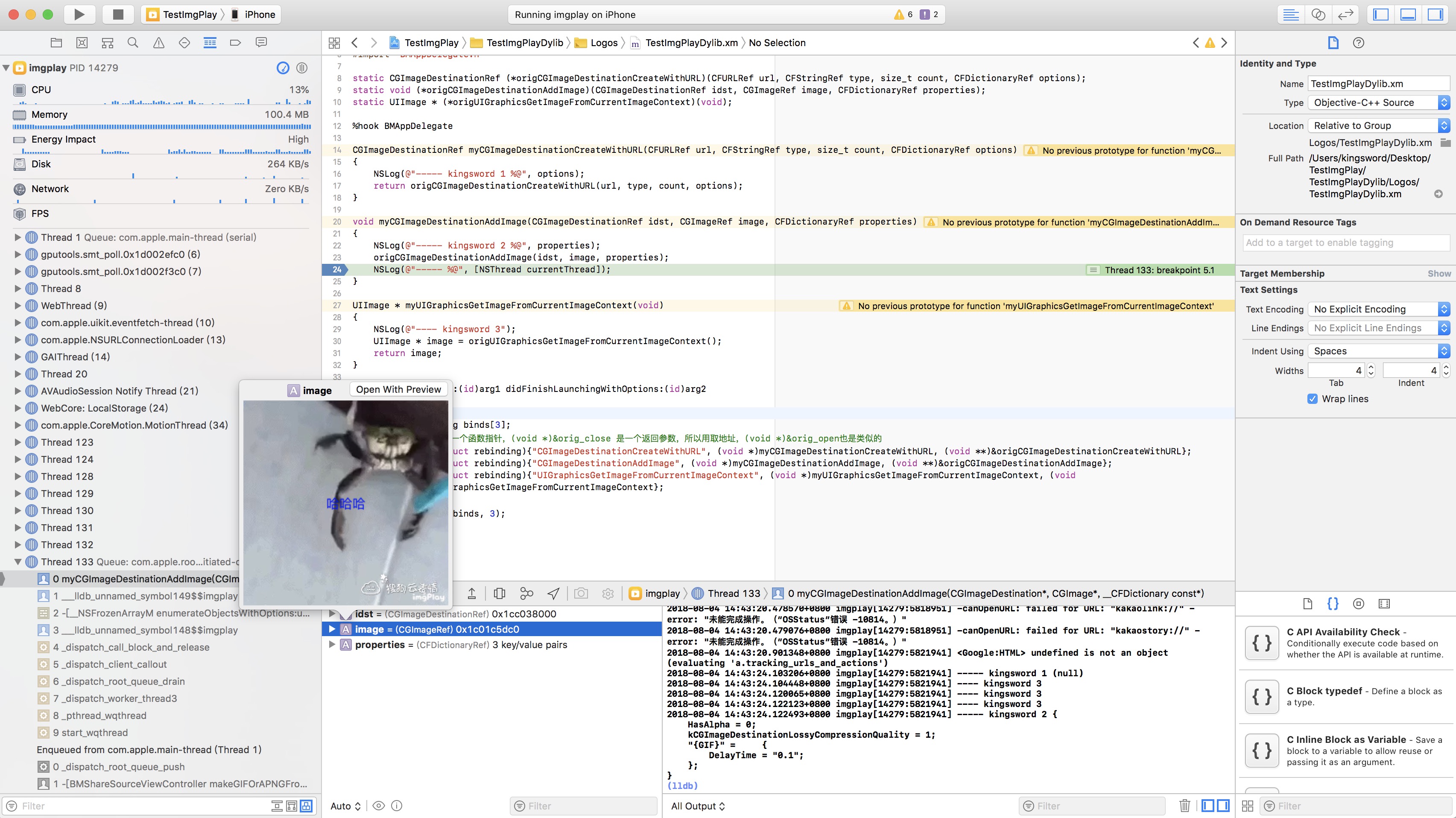1456x818 pixels.
Task: Click the Simulate Location arrow icon
Action: click(553, 593)
